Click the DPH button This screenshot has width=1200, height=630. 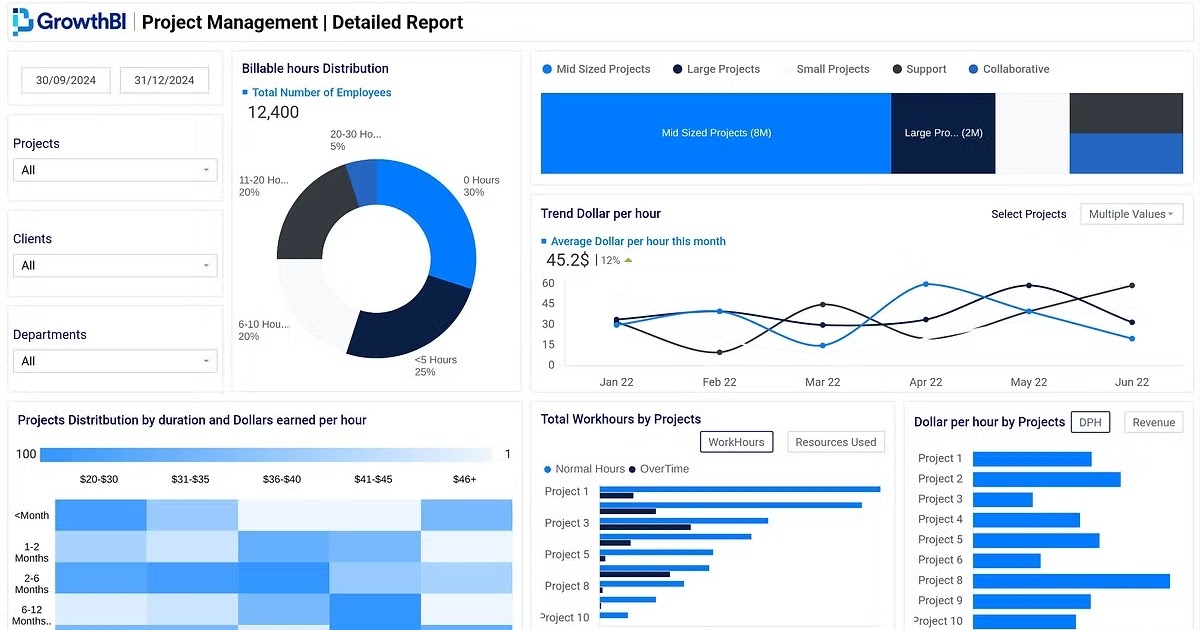[x=1090, y=422]
